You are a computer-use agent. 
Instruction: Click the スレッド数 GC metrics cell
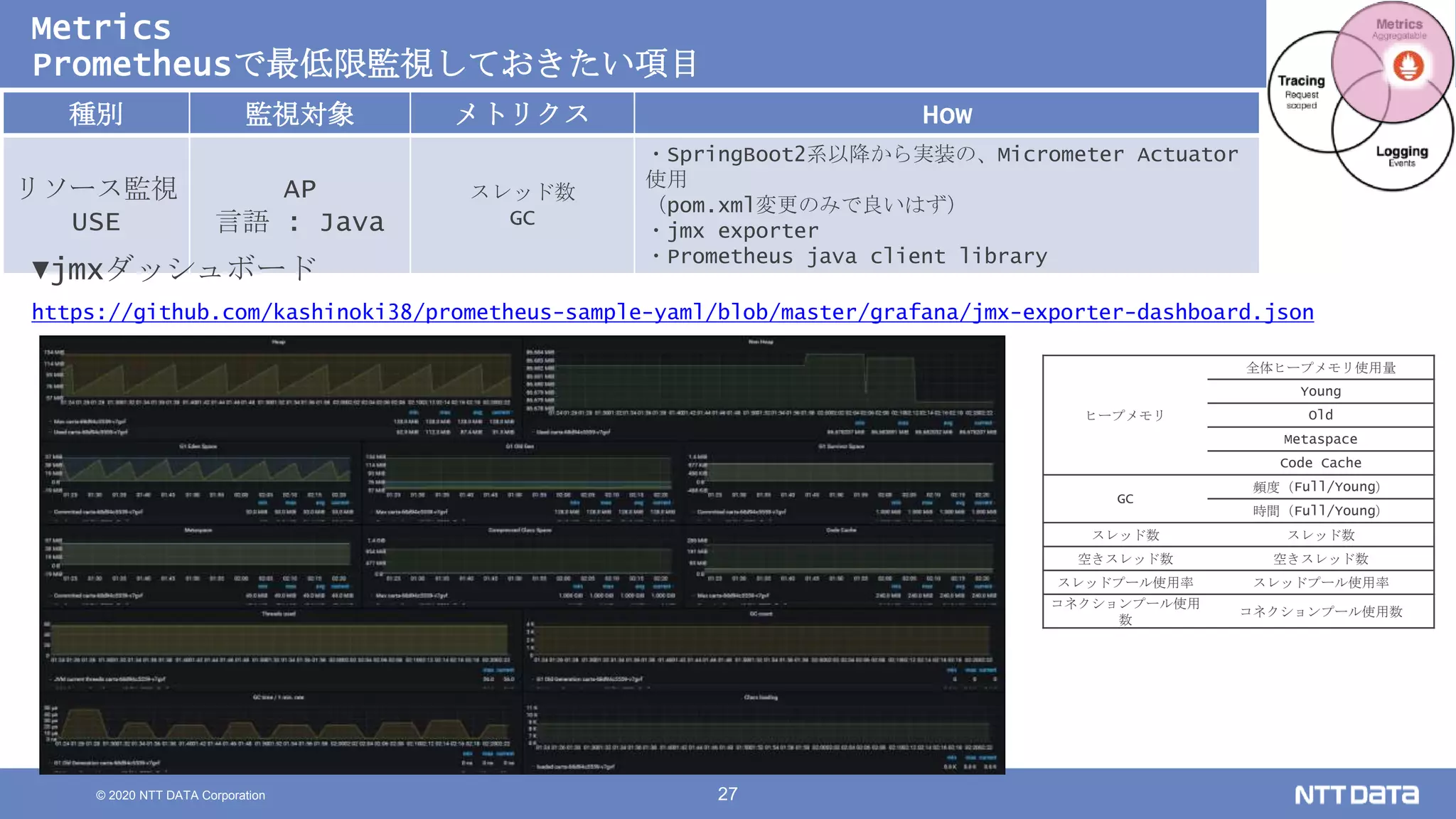[x=522, y=205]
